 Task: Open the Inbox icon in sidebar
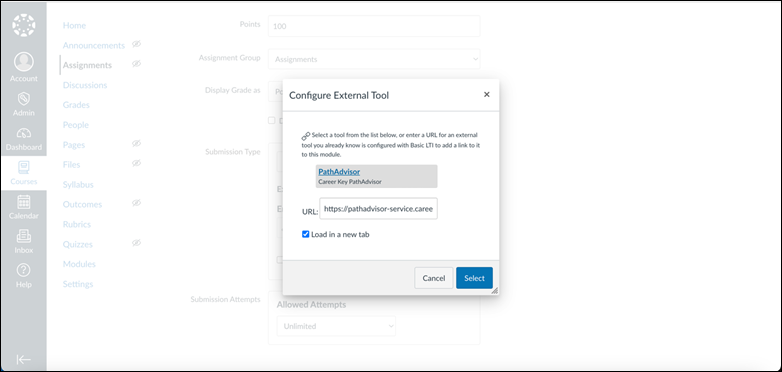click(23, 236)
